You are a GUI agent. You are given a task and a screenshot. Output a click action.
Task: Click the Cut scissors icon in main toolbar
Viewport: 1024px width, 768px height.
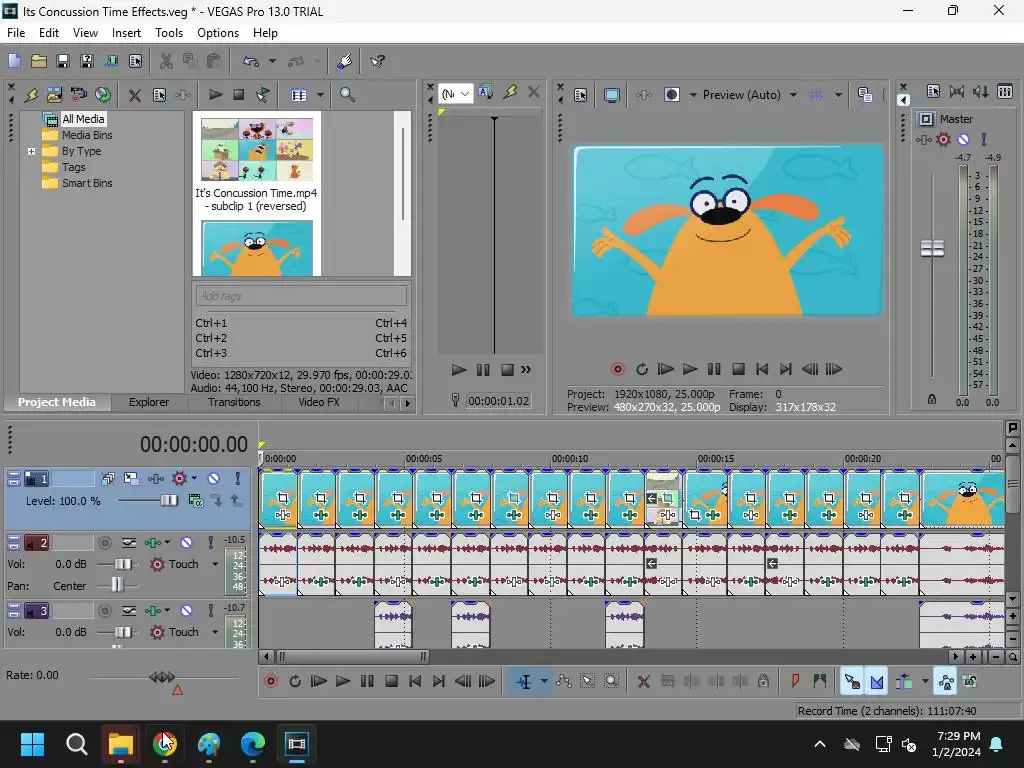(x=166, y=61)
